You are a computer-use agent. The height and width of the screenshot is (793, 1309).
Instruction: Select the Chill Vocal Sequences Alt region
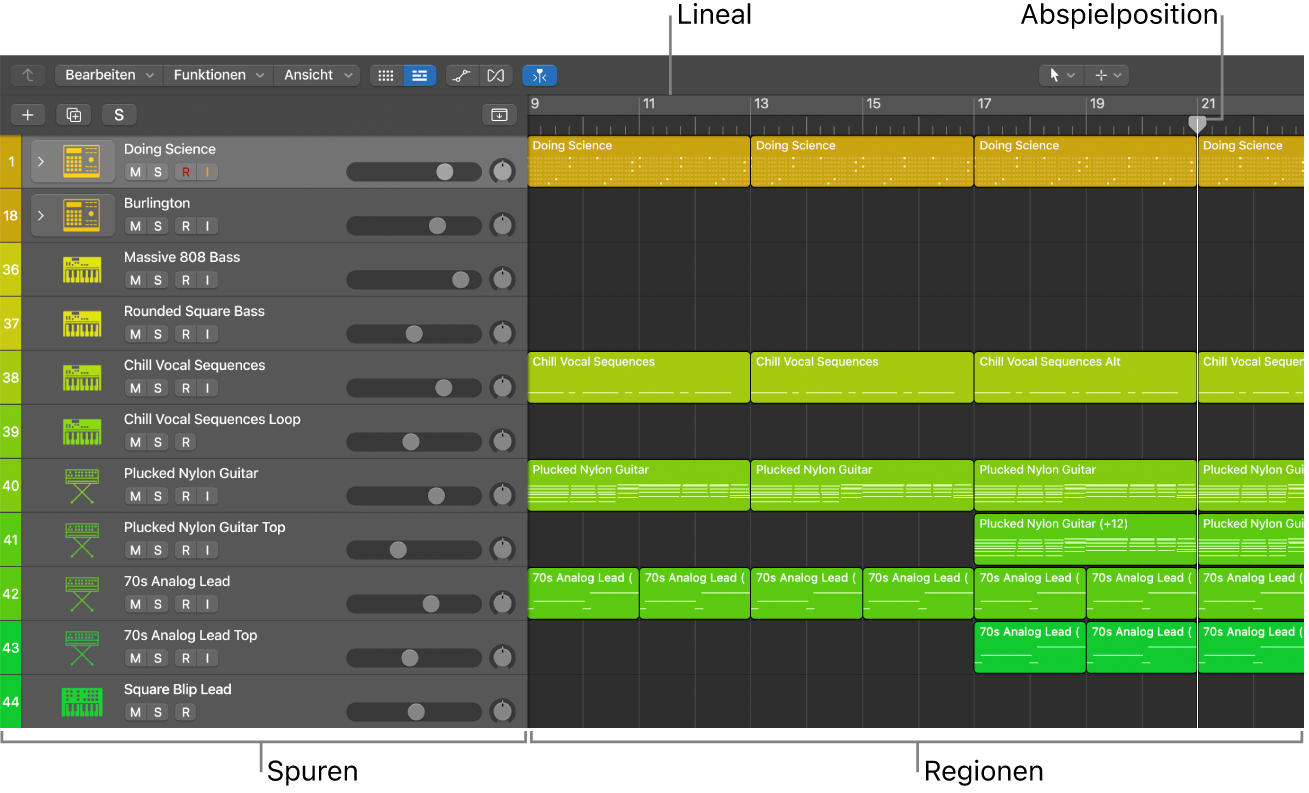[x=1084, y=378]
